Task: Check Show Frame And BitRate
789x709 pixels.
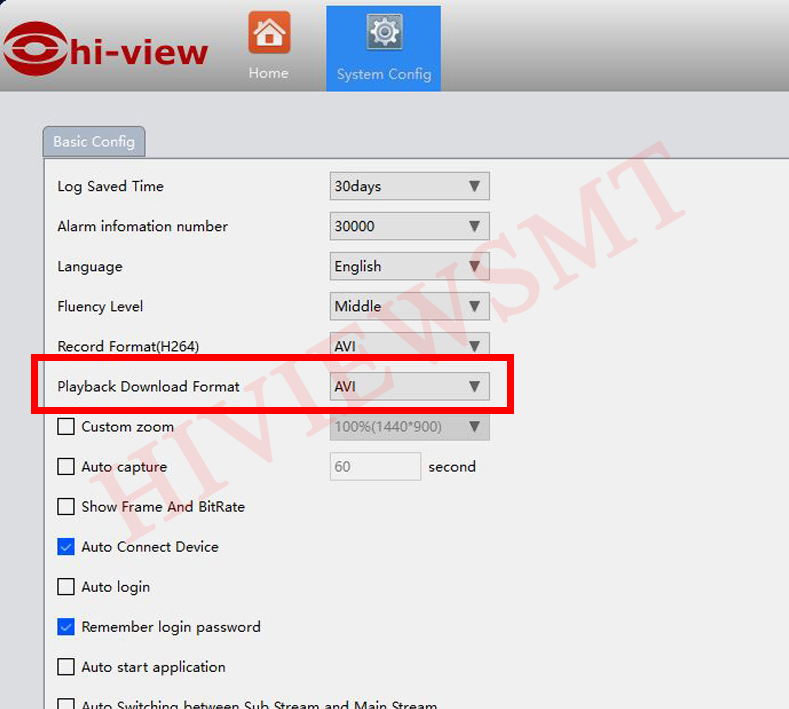Action: 66,506
